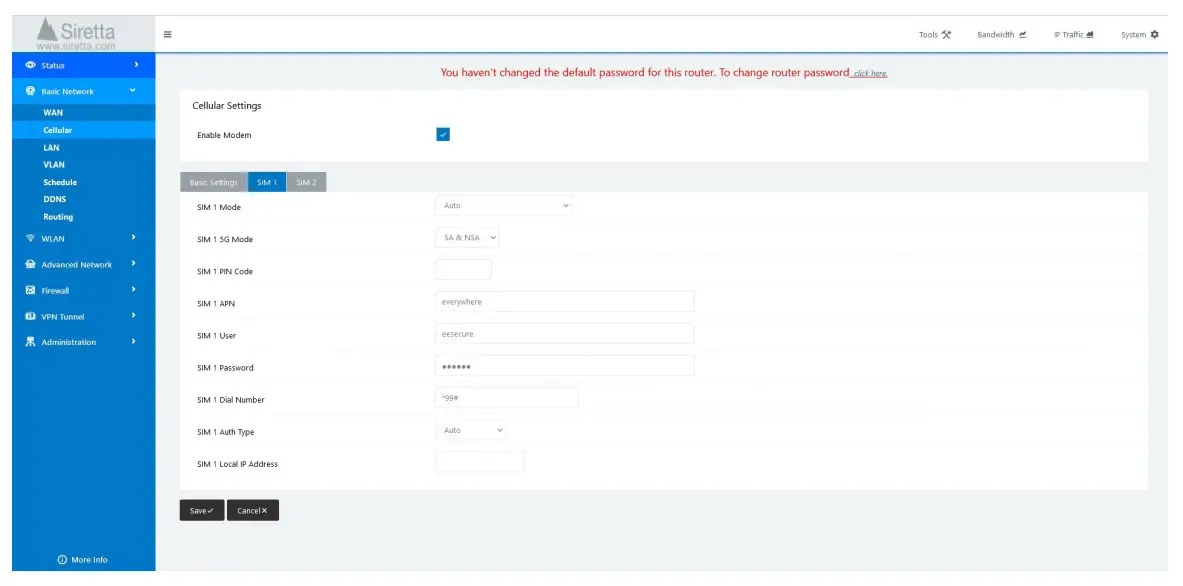Click the SIM 1 Password field

pyautogui.click(x=564, y=366)
